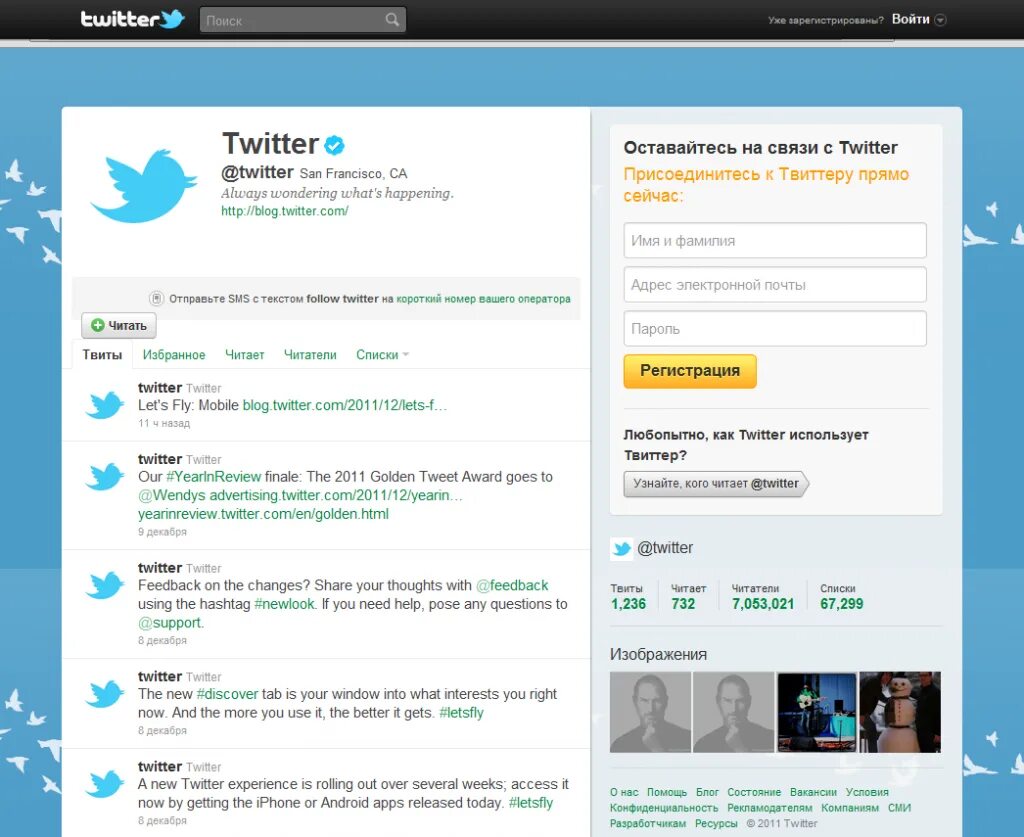The width and height of the screenshot is (1024, 837).
Task: Open yearinreview.twitter.com/en/golden.html link
Action: (x=263, y=514)
